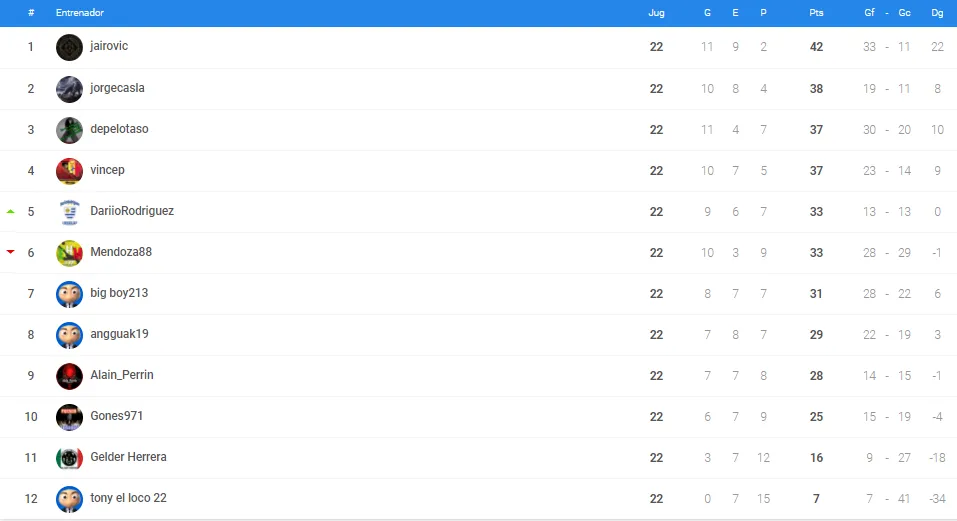The image size is (957, 521).
Task: Open manager DariioRodriguez's profile
Action: 132,211
